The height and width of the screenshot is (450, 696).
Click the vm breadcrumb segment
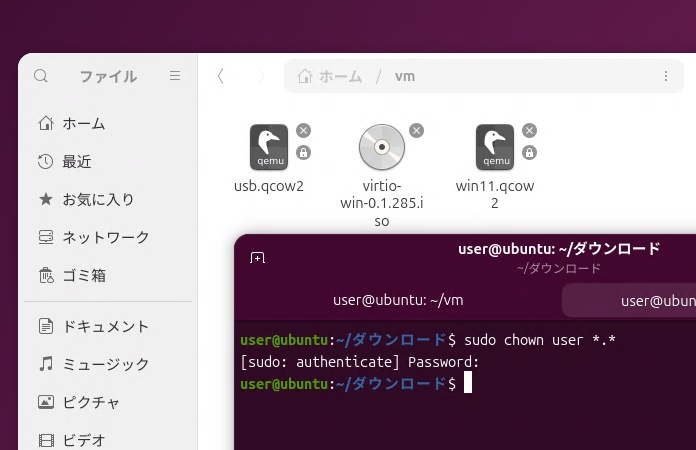(x=405, y=76)
